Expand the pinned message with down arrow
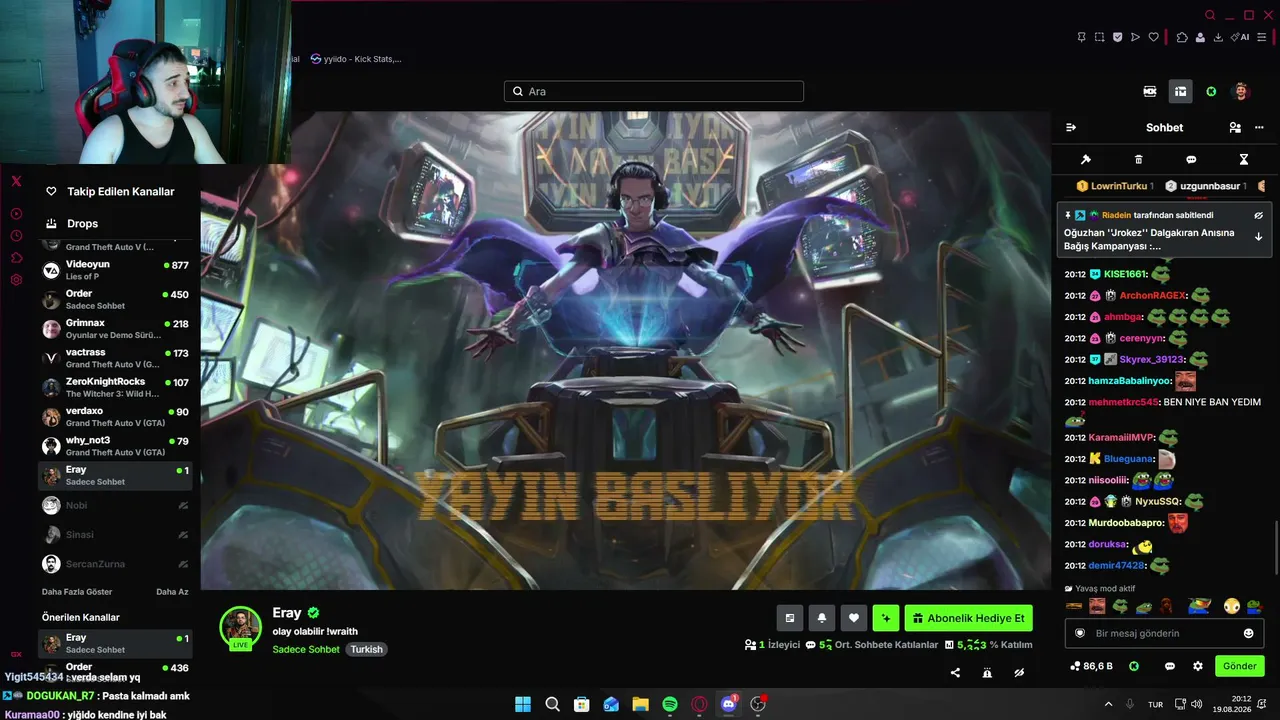 click(1258, 237)
